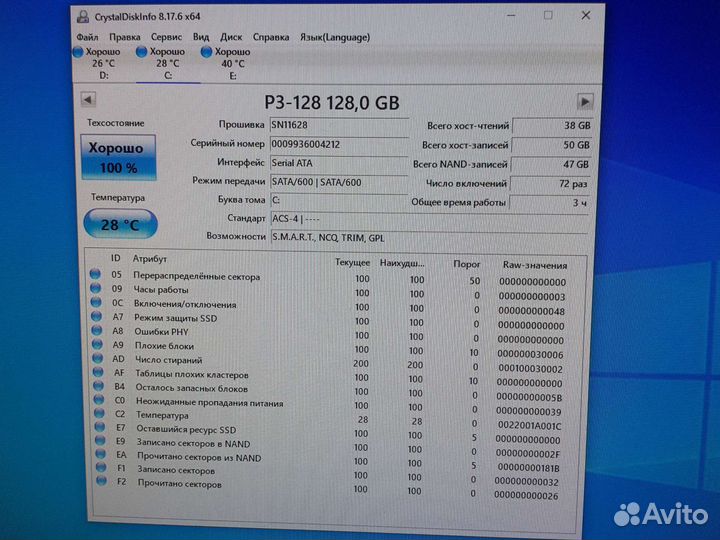
Task: Select the Неожиданные пропадания питания row
Action: [328, 405]
